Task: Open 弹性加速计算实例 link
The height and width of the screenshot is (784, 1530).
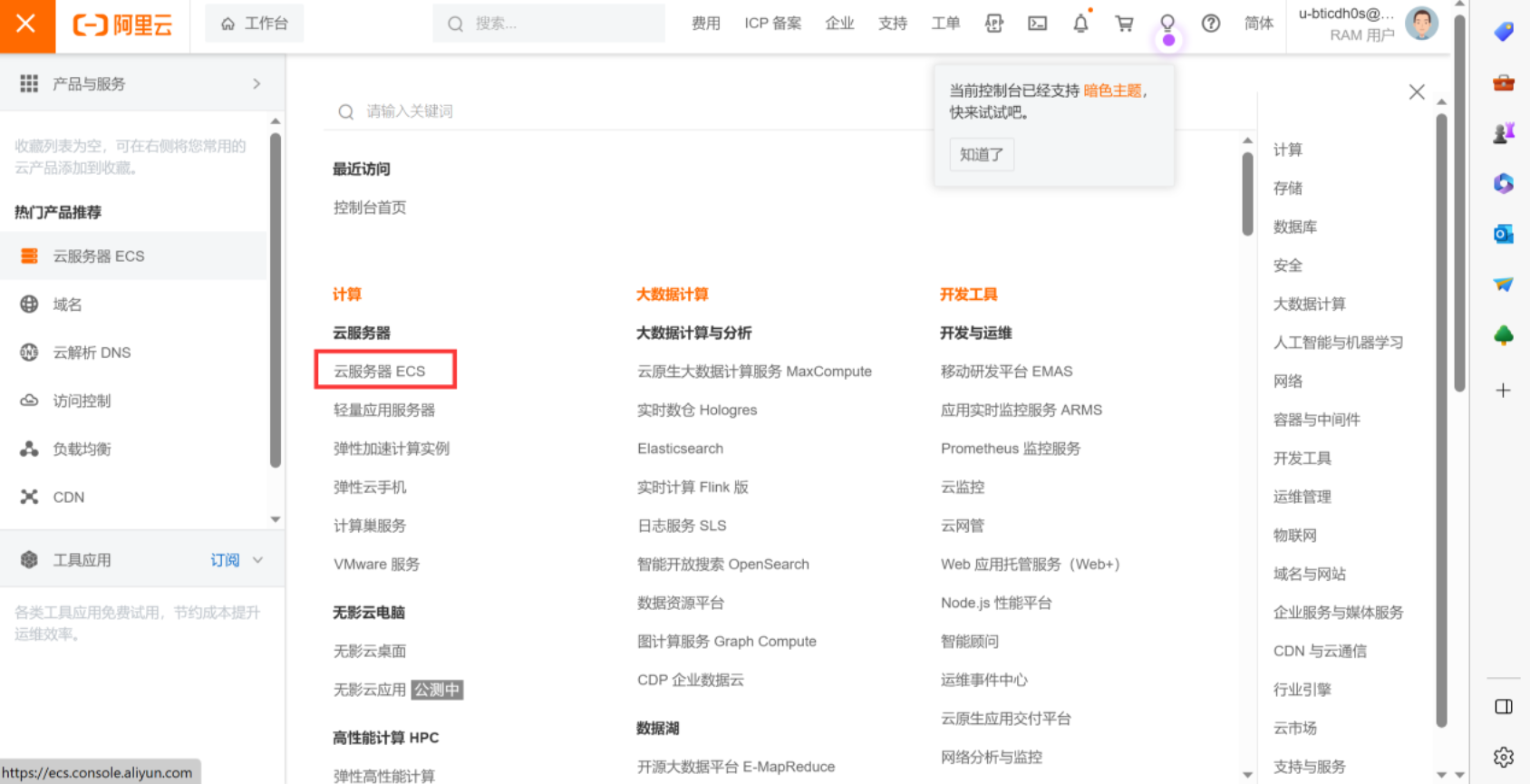Action: [392, 449]
